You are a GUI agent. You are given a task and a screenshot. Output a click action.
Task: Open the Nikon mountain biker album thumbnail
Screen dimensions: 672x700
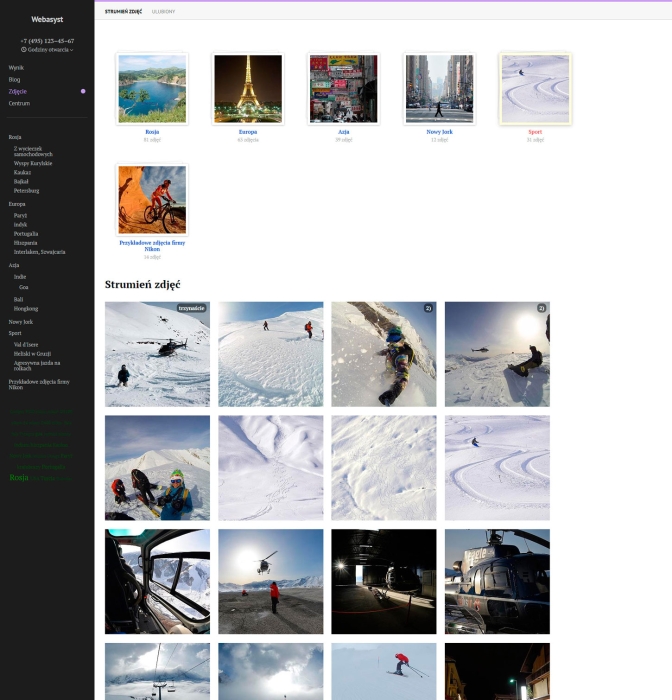click(x=152, y=199)
